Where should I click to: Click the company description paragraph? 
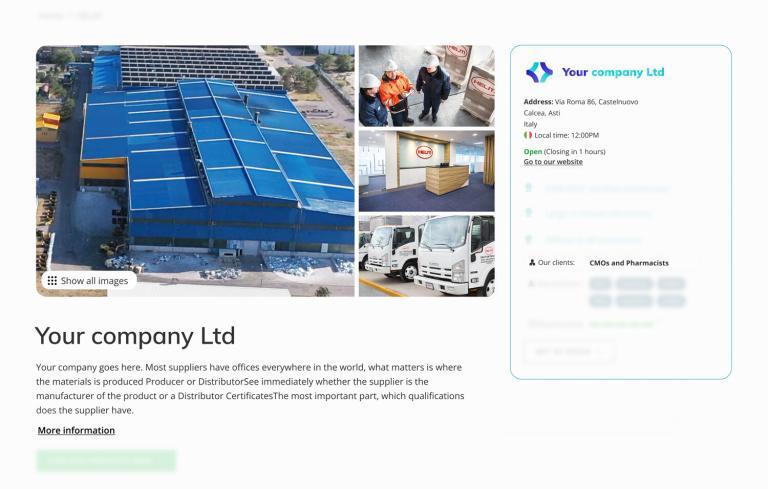click(x=250, y=389)
